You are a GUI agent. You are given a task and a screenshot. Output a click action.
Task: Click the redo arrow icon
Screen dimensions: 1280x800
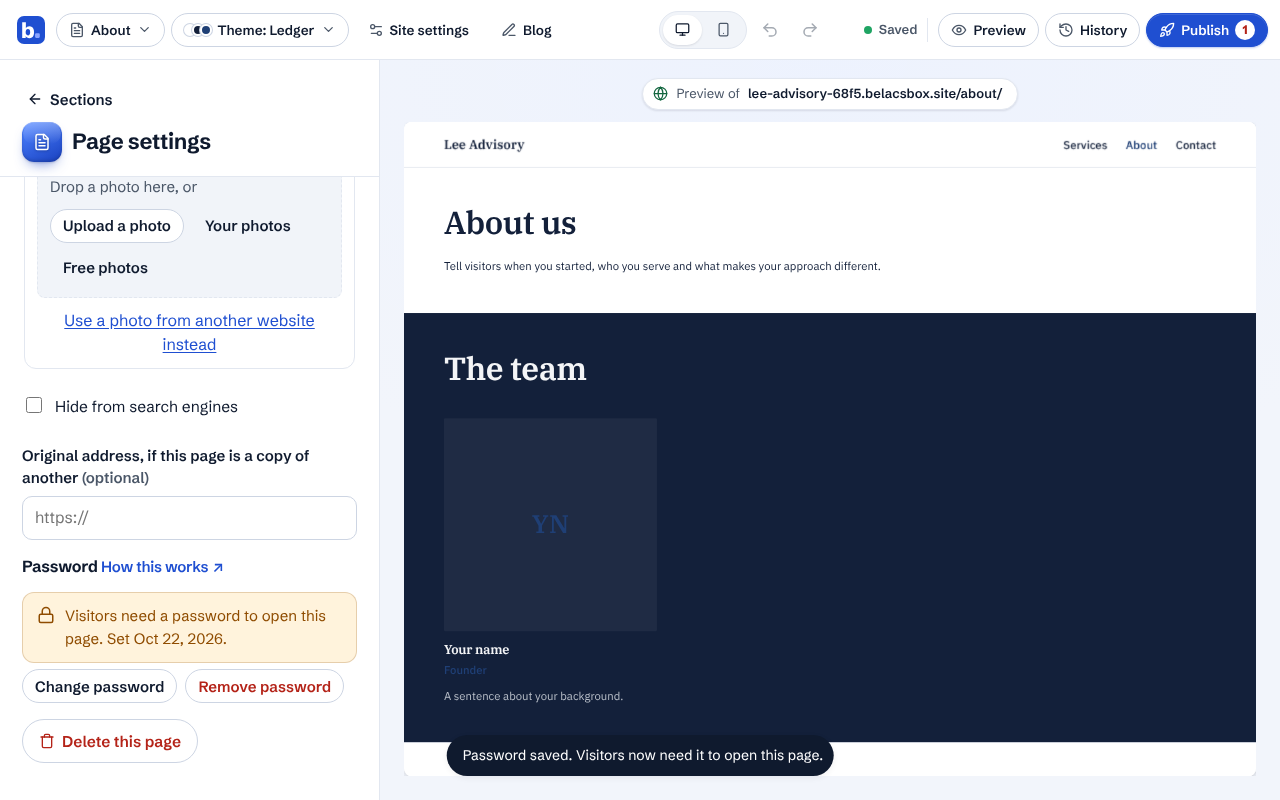pos(810,30)
